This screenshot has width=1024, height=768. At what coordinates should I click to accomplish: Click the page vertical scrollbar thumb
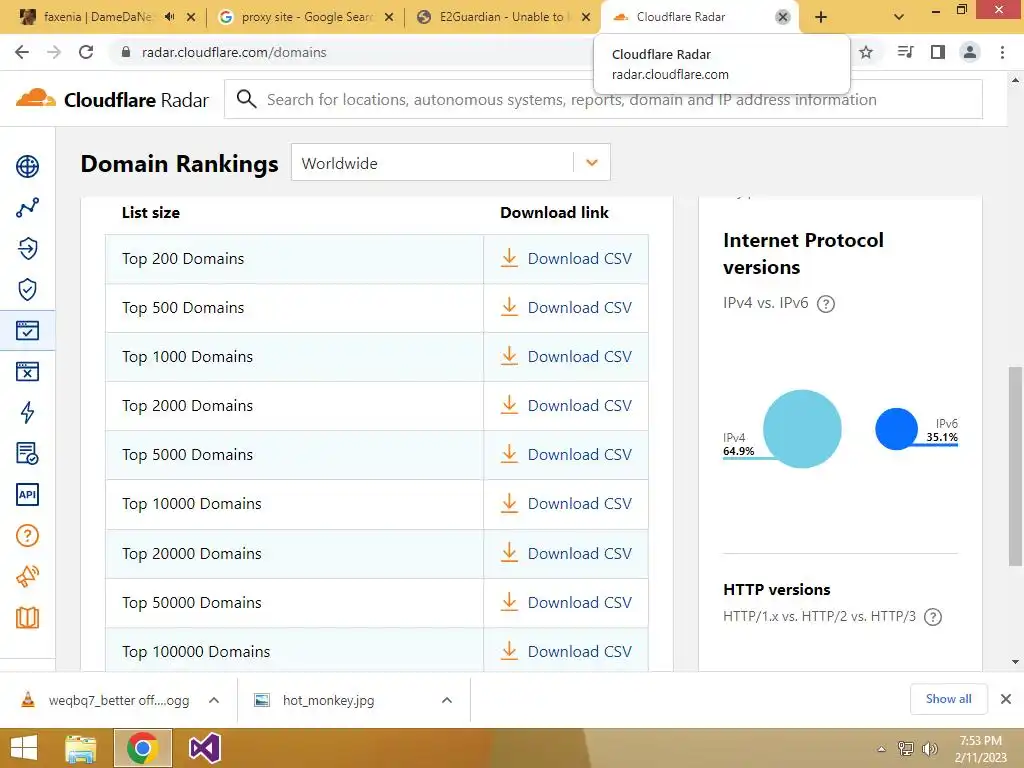(1015, 467)
